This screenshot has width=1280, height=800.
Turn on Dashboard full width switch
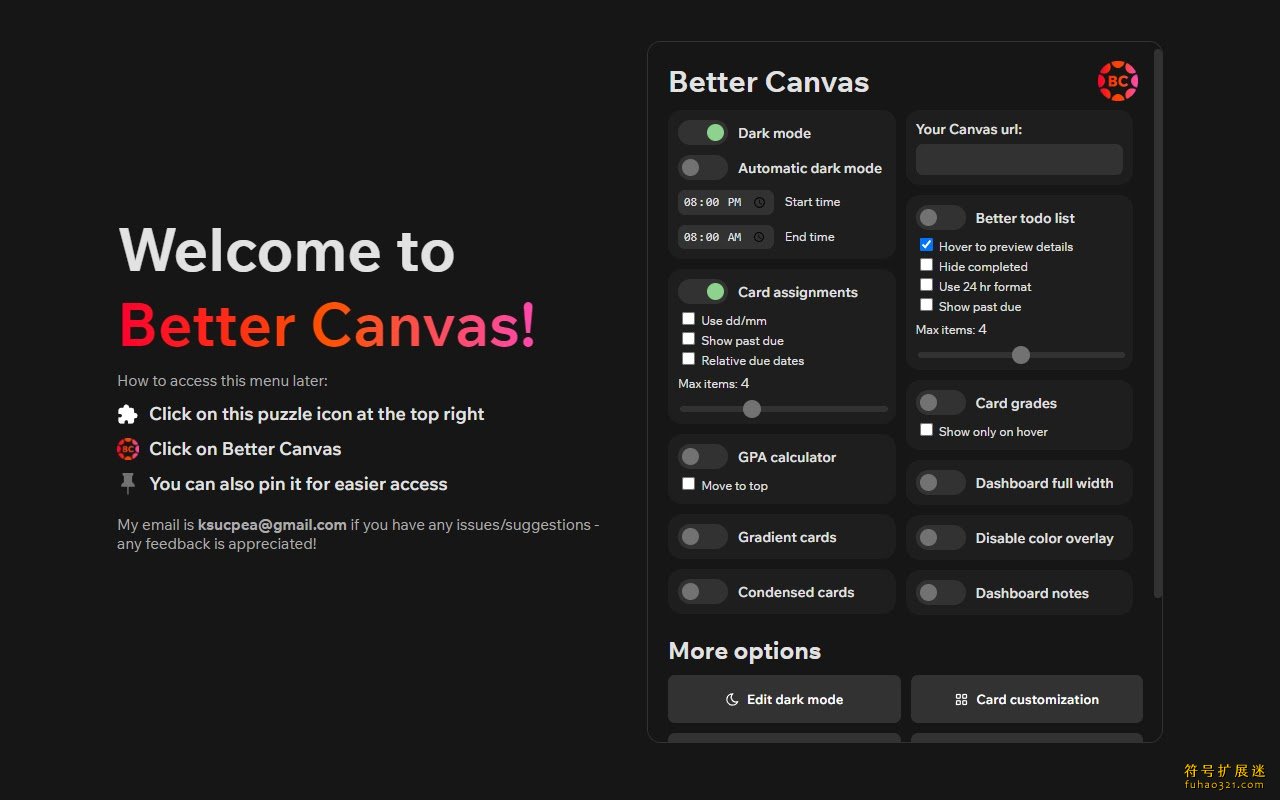pyautogui.click(x=941, y=483)
